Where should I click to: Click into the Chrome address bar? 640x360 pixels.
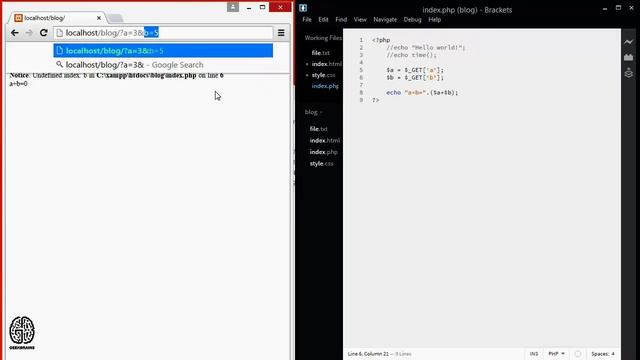pyautogui.click(x=163, y=33)
